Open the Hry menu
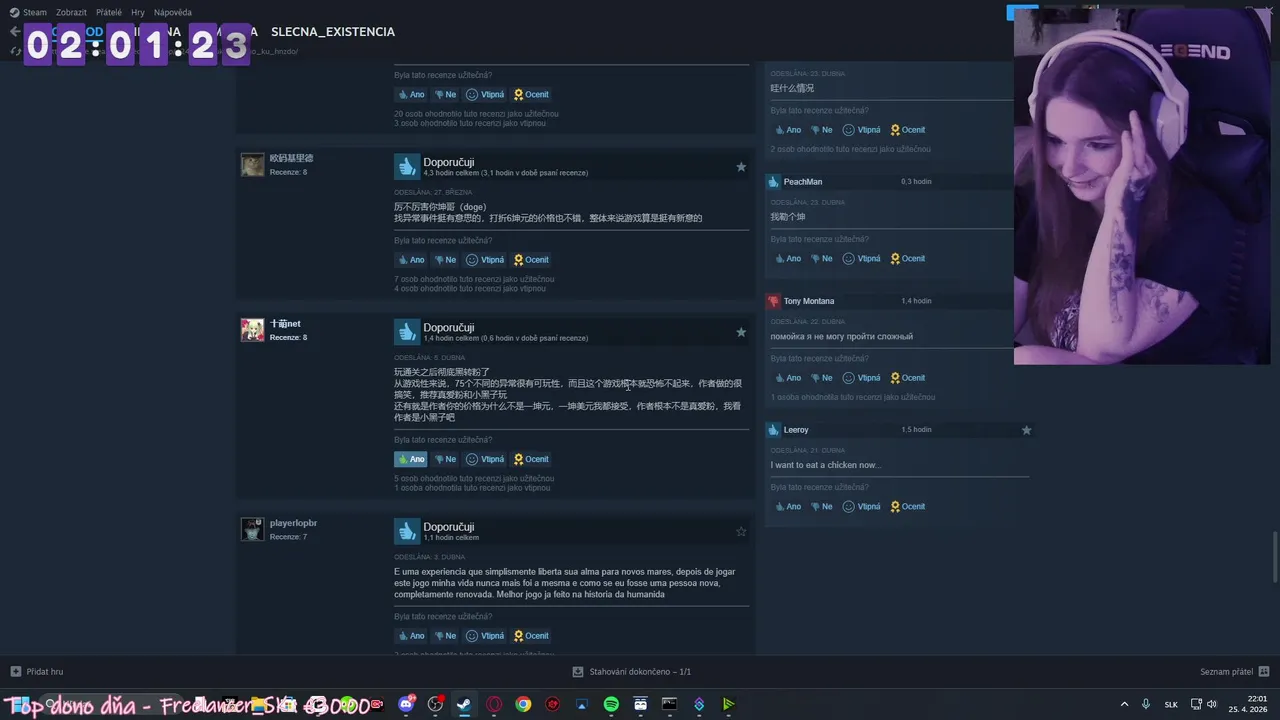Screen dimensions: 1280x720 138,12
